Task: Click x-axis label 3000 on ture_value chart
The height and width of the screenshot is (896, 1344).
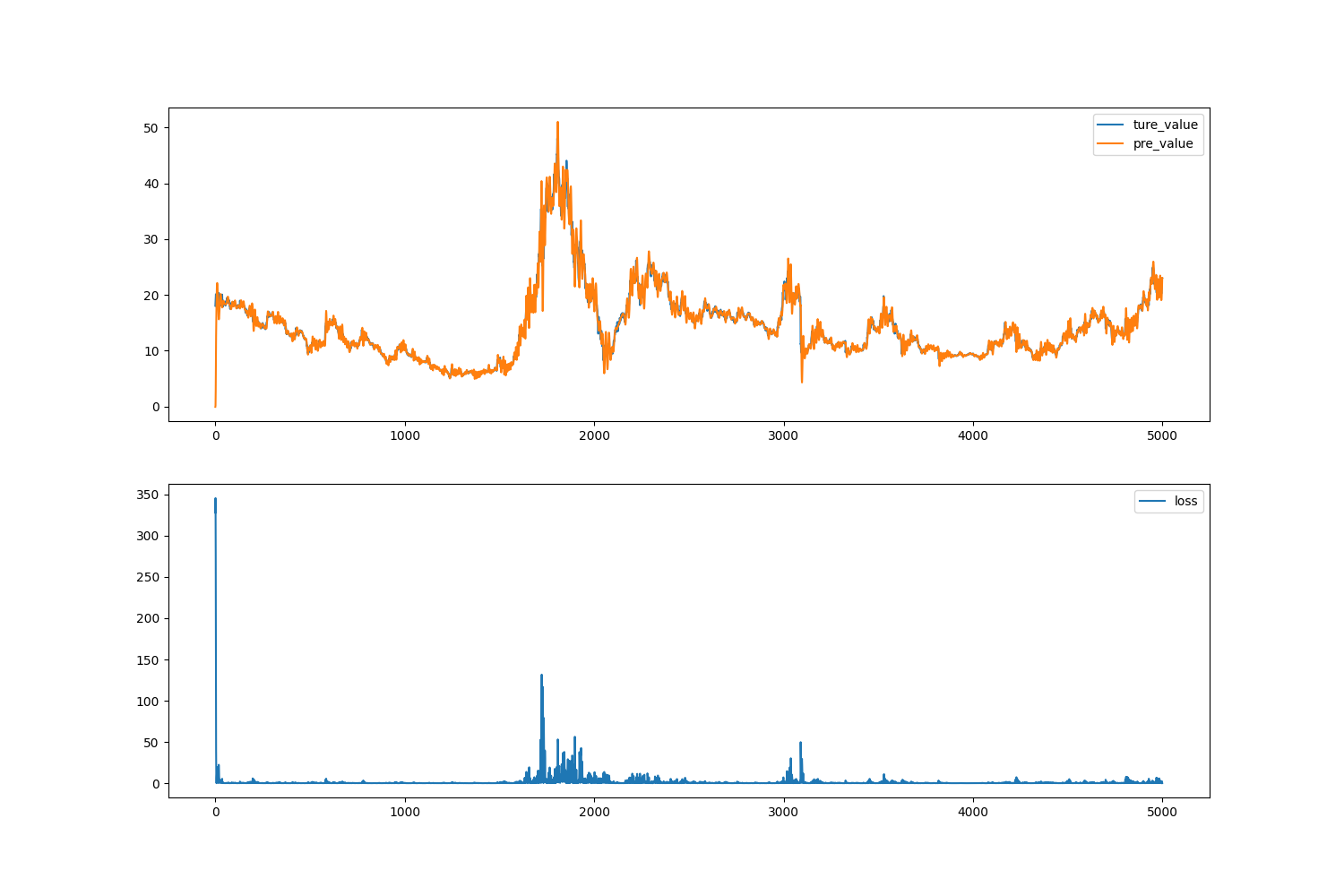Action: pyautogui.click(x=784, y=435)
